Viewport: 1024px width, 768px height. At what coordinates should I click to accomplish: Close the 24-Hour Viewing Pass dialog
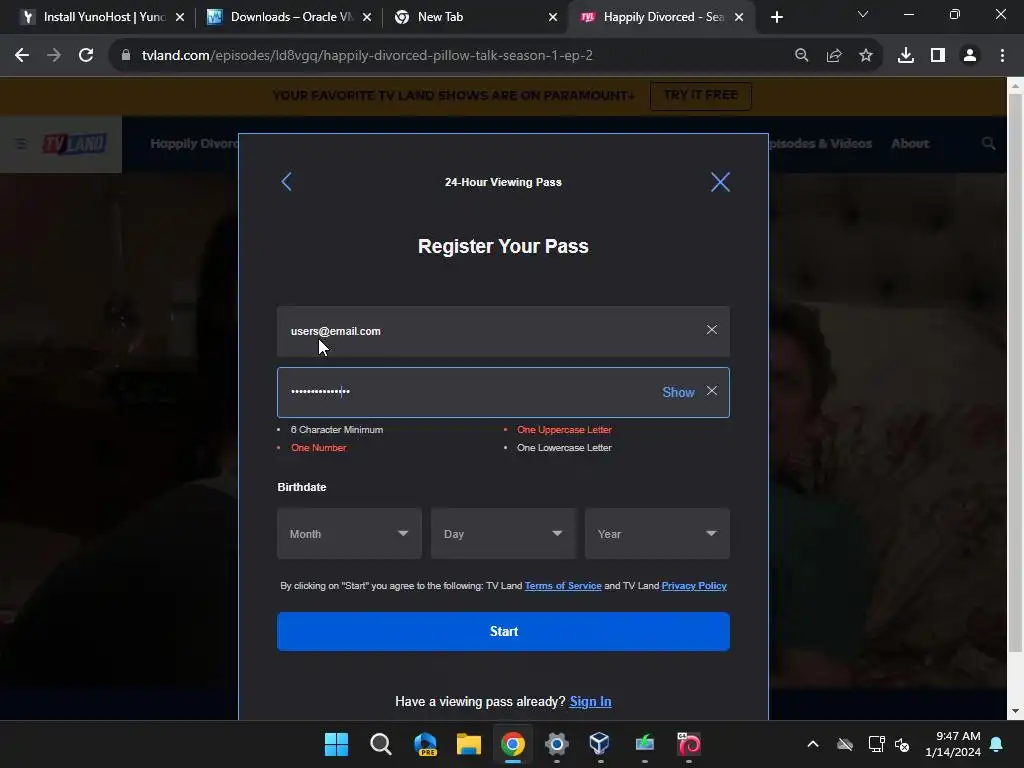720,182
